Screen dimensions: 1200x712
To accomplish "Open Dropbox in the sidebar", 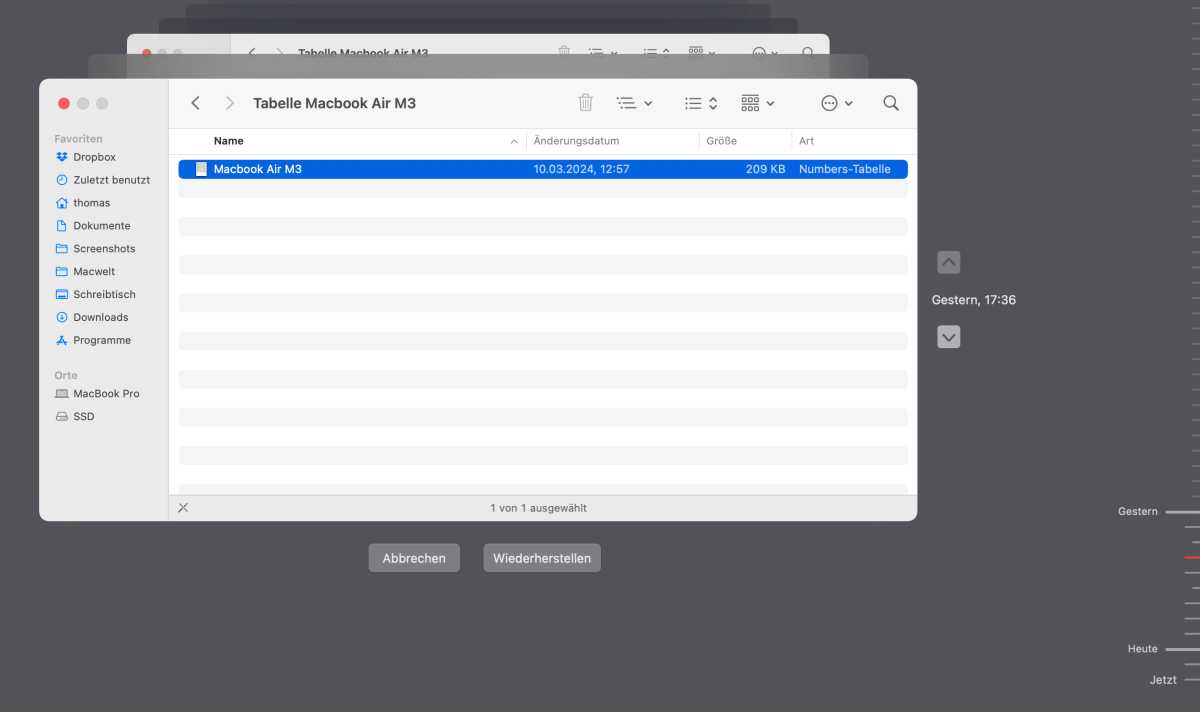I will click(x=94, y=157).
